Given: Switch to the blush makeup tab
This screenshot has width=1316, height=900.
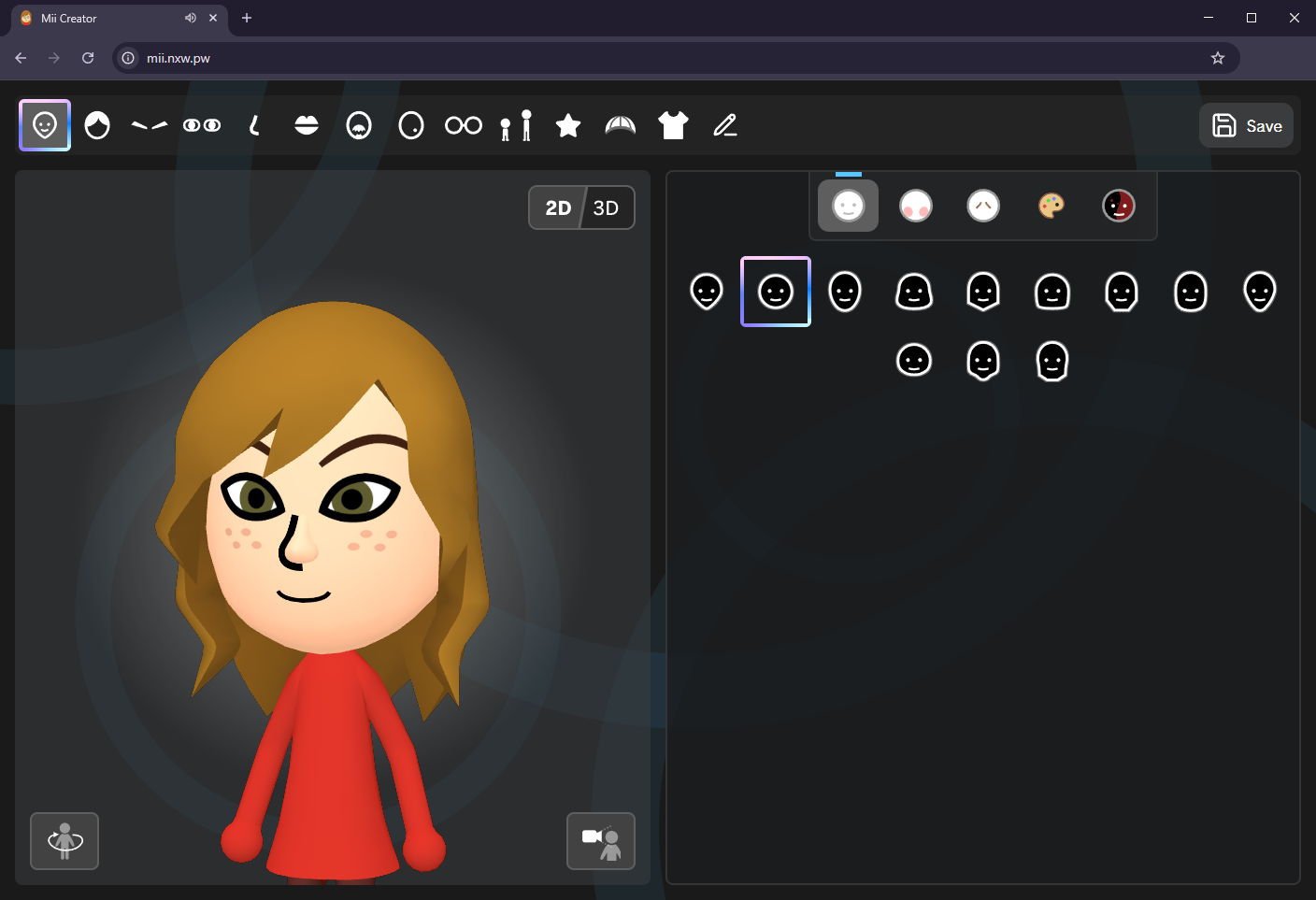Looking at the screenshot, I should [916, 206].
